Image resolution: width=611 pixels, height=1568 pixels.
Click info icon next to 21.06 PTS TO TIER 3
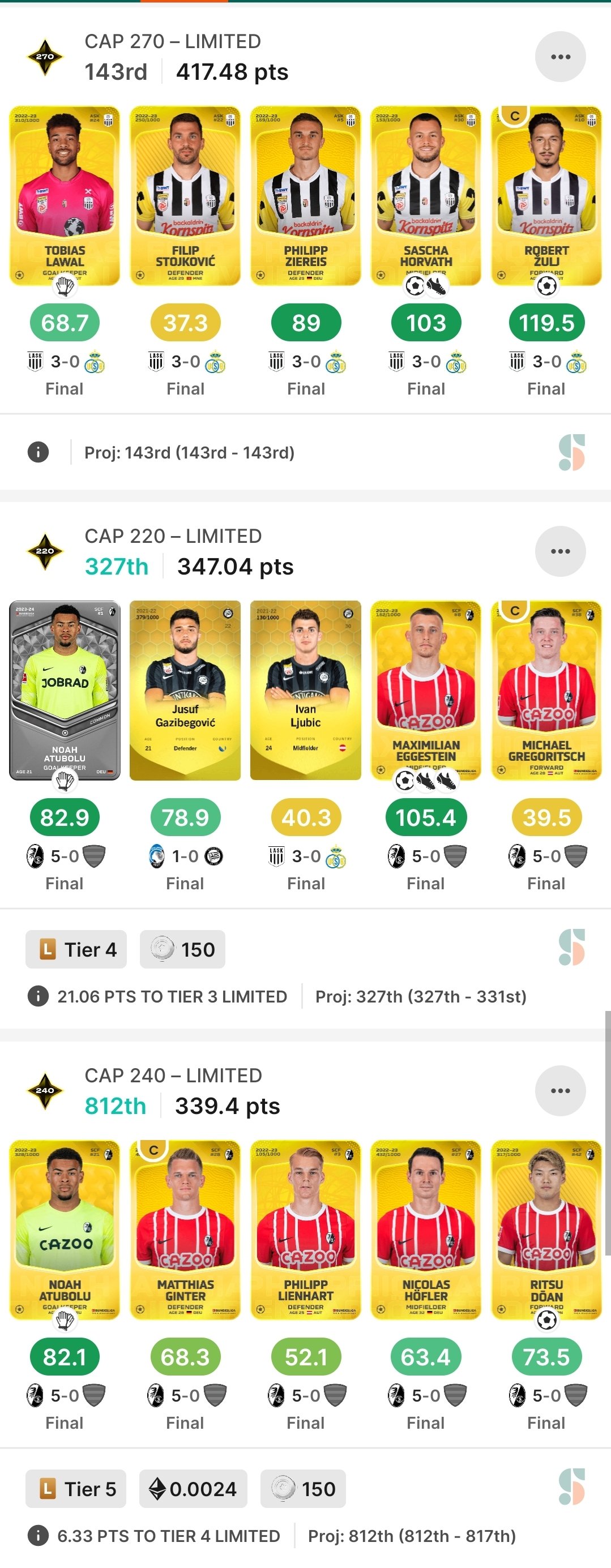tap(38, 996)
